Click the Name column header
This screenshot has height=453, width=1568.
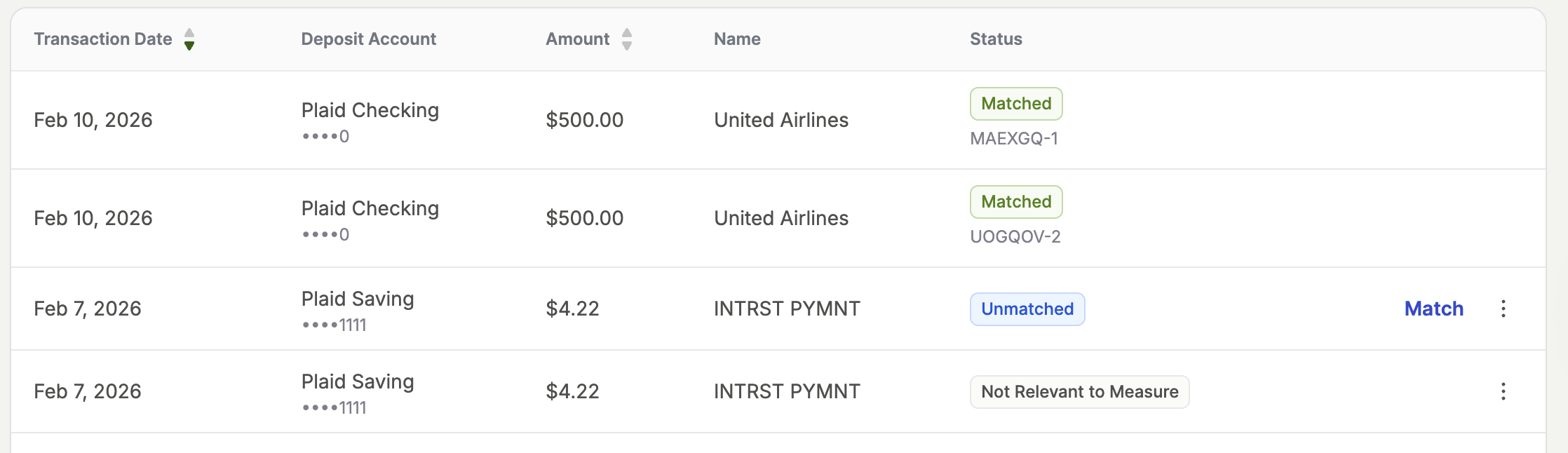coord(737,39)
